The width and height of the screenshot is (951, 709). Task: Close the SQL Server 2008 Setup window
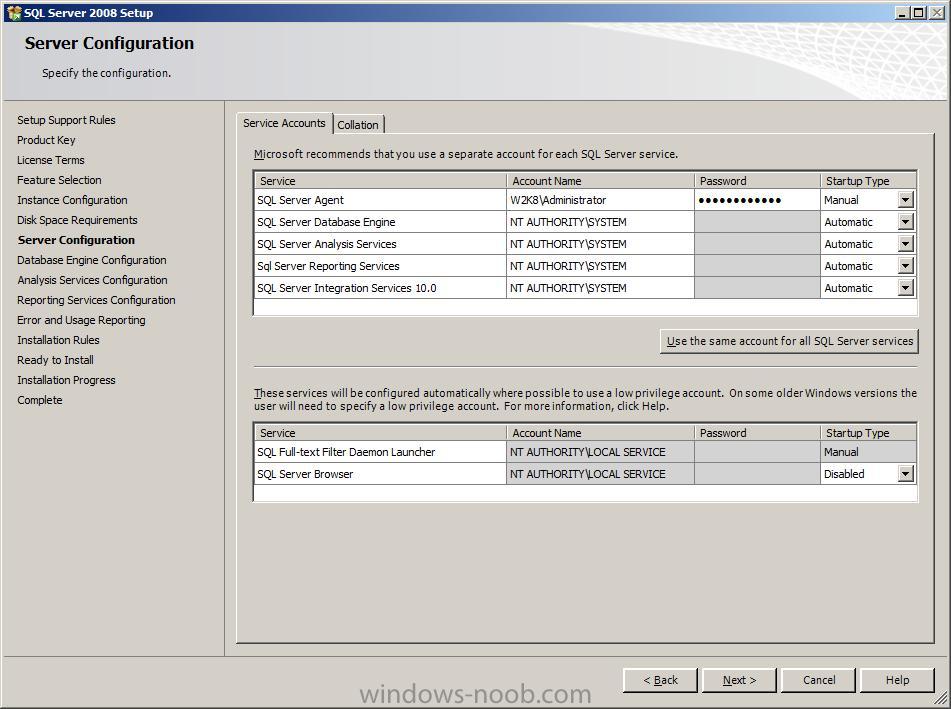click(x=936, y=13)
